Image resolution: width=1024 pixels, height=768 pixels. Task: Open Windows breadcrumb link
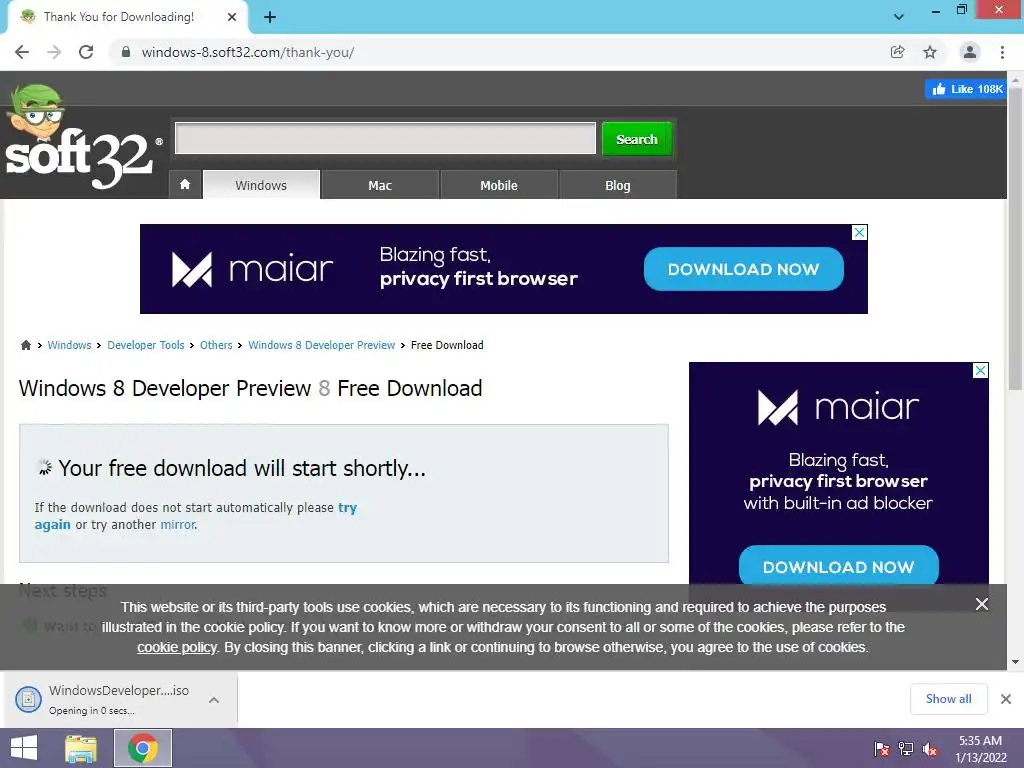pos(69,345)
